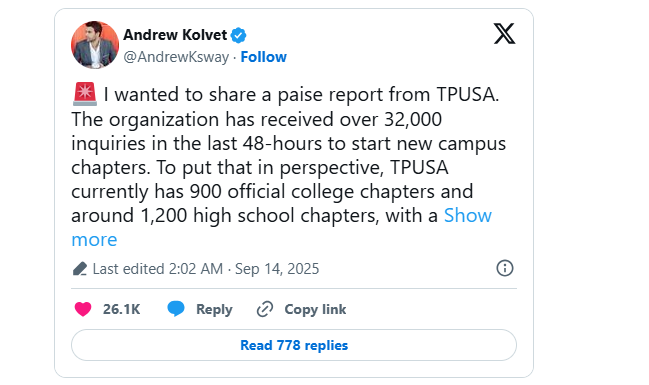Click the chain link copy icon
The image size is (649, 385).
[x=265, y=309]
